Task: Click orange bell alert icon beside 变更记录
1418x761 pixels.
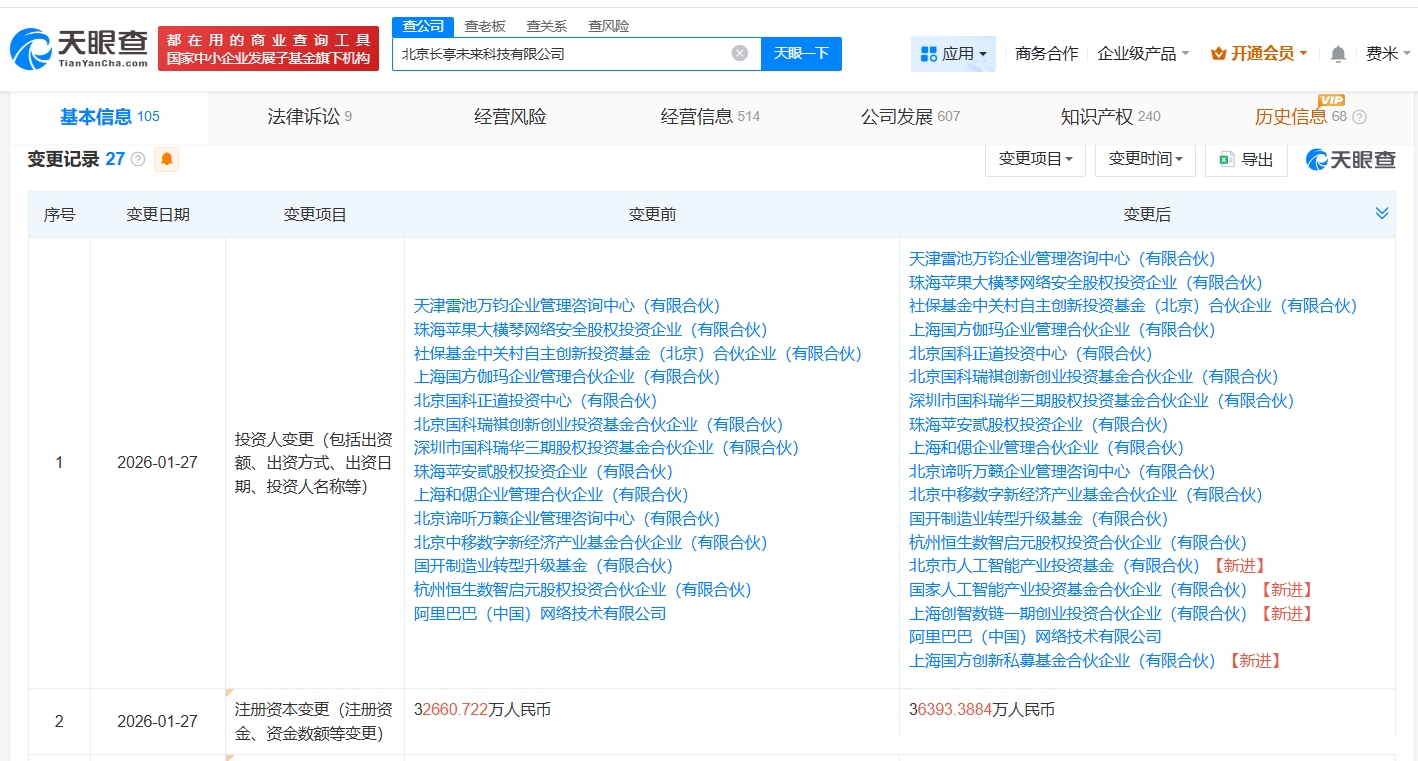Action: tap(166, 159)
